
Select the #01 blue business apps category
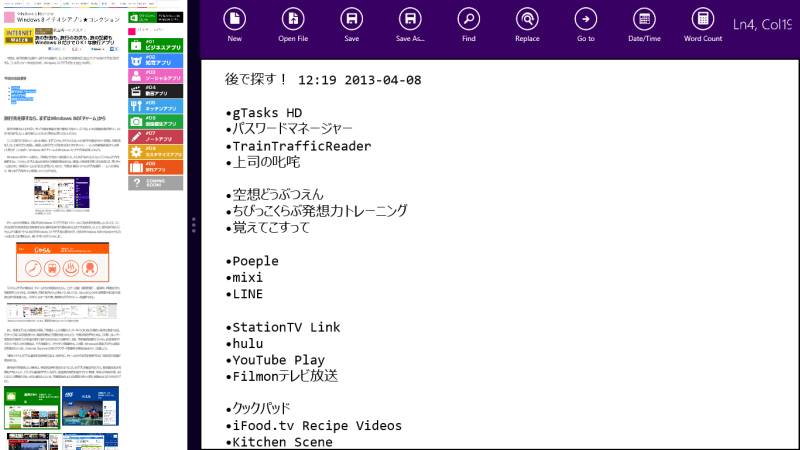point(155,44)
